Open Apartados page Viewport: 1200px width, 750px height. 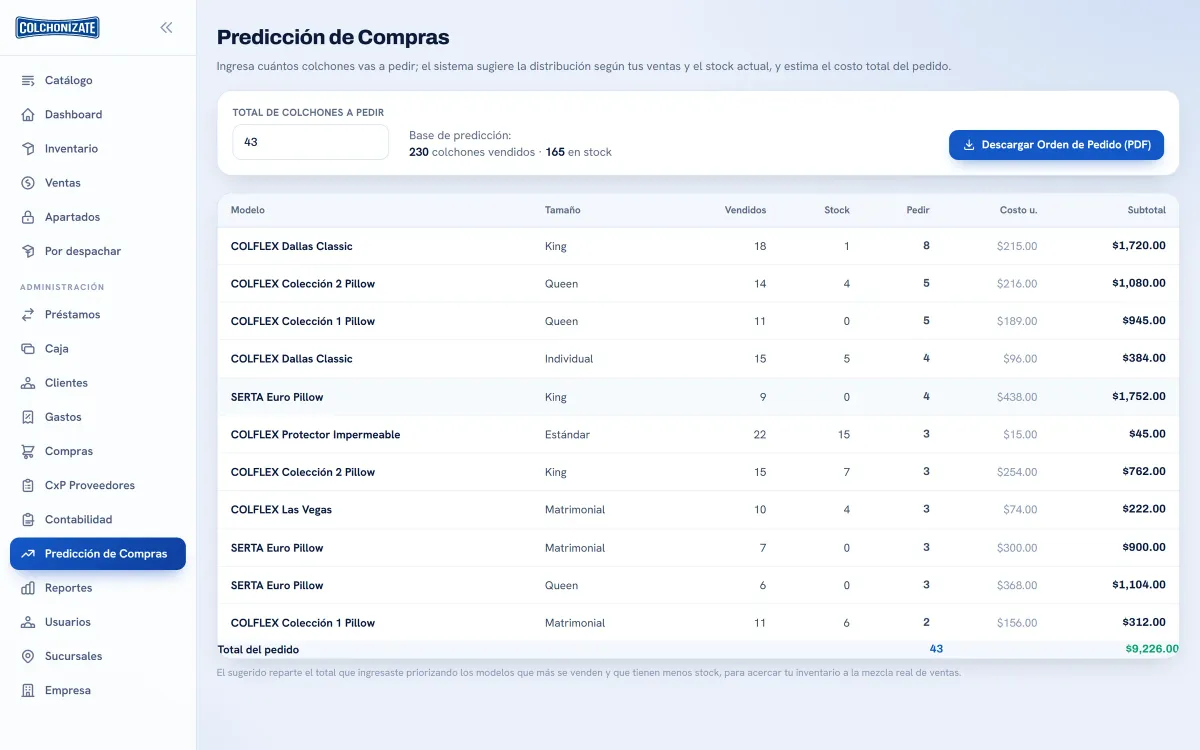pyautogui.click(x=98, y=217)
